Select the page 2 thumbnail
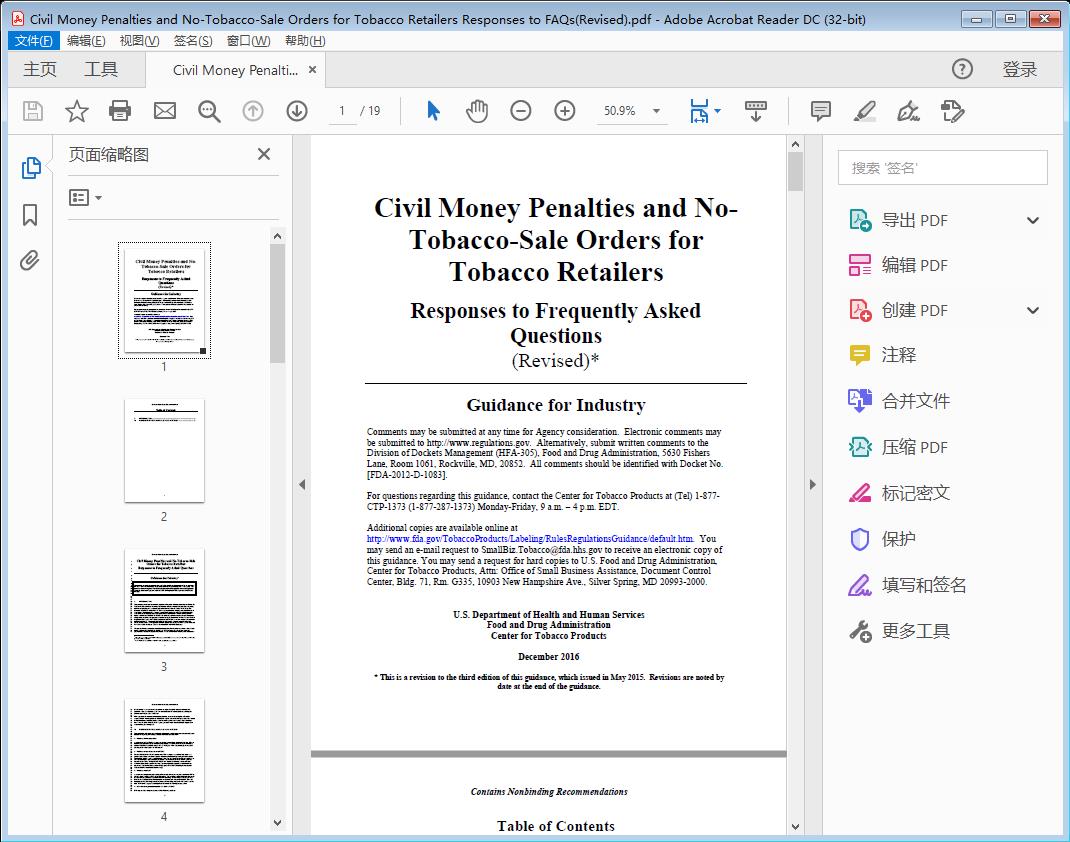Image resolution: width=1070 pixels, height=842 pixels. coord(163,452)
